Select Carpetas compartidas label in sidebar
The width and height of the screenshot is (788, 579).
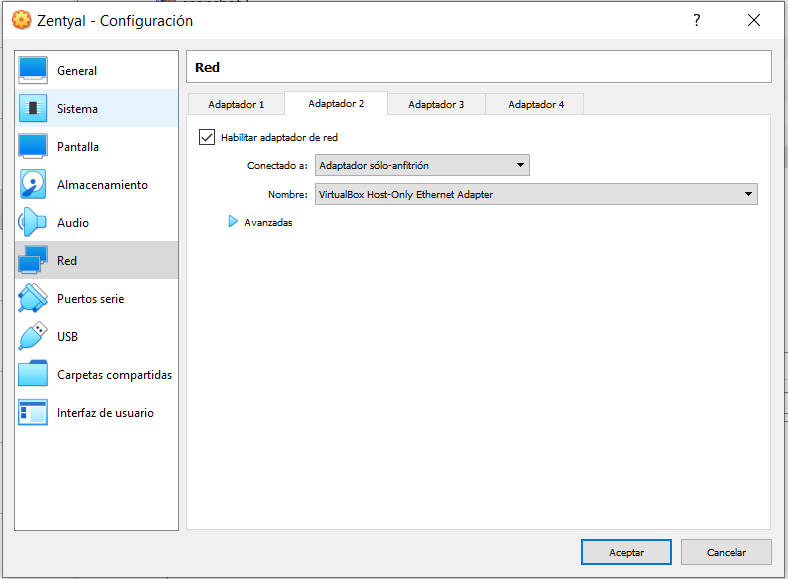point(115,375)
